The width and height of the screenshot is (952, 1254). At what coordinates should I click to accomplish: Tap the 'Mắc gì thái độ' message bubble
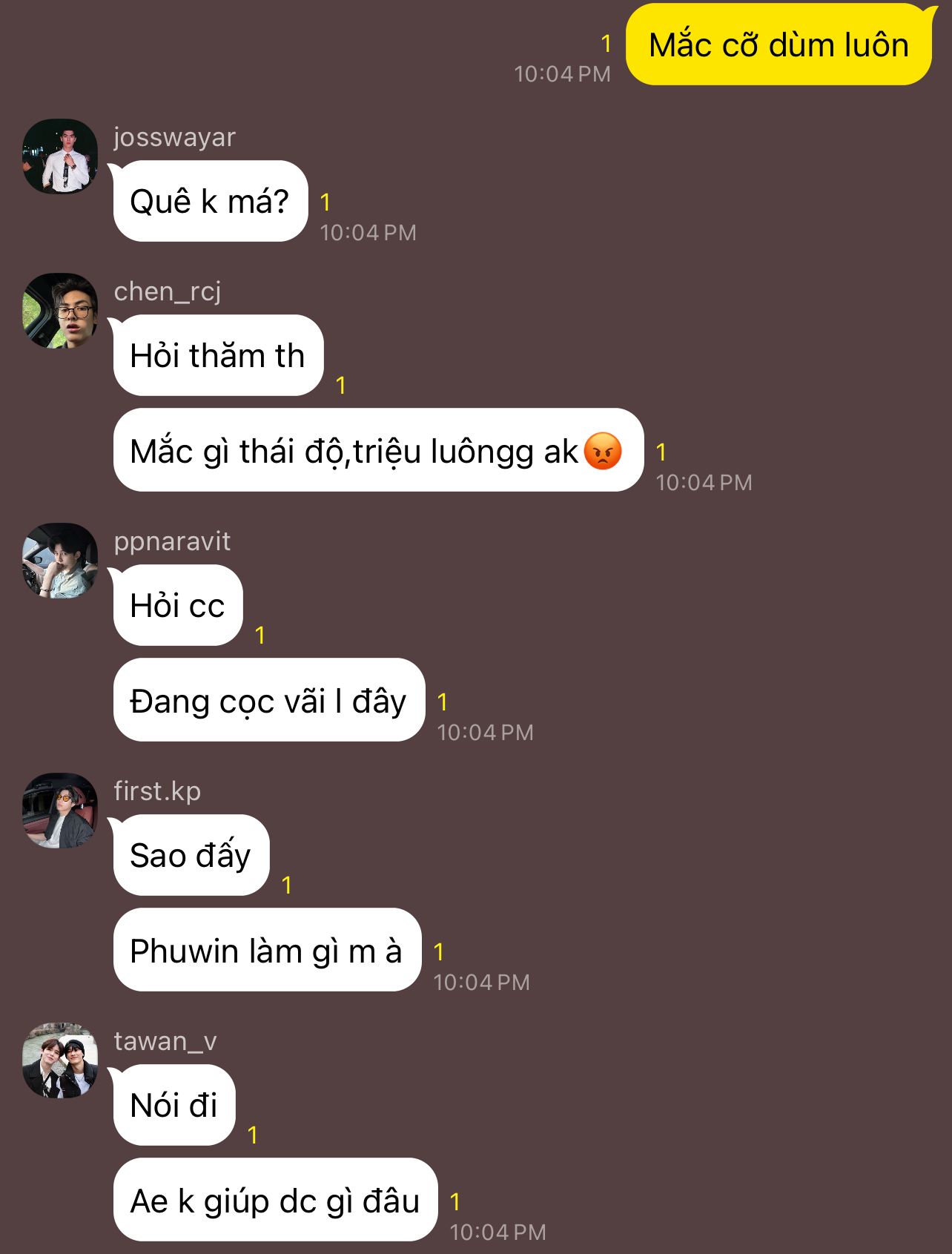[x=378, y=450]
